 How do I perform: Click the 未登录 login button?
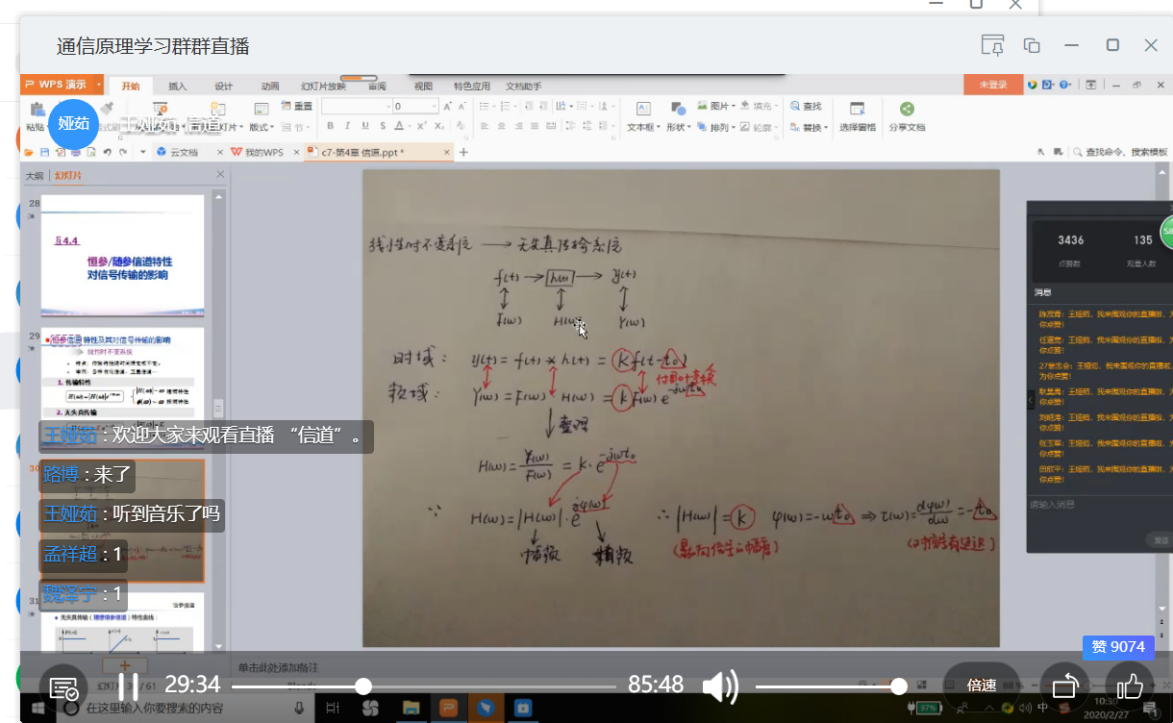pos(992,85)
